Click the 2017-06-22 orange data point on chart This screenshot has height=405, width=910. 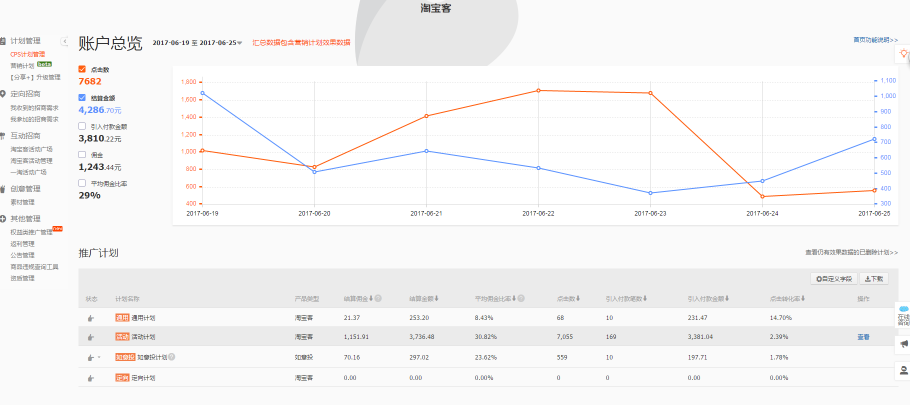tap(538, 90)
